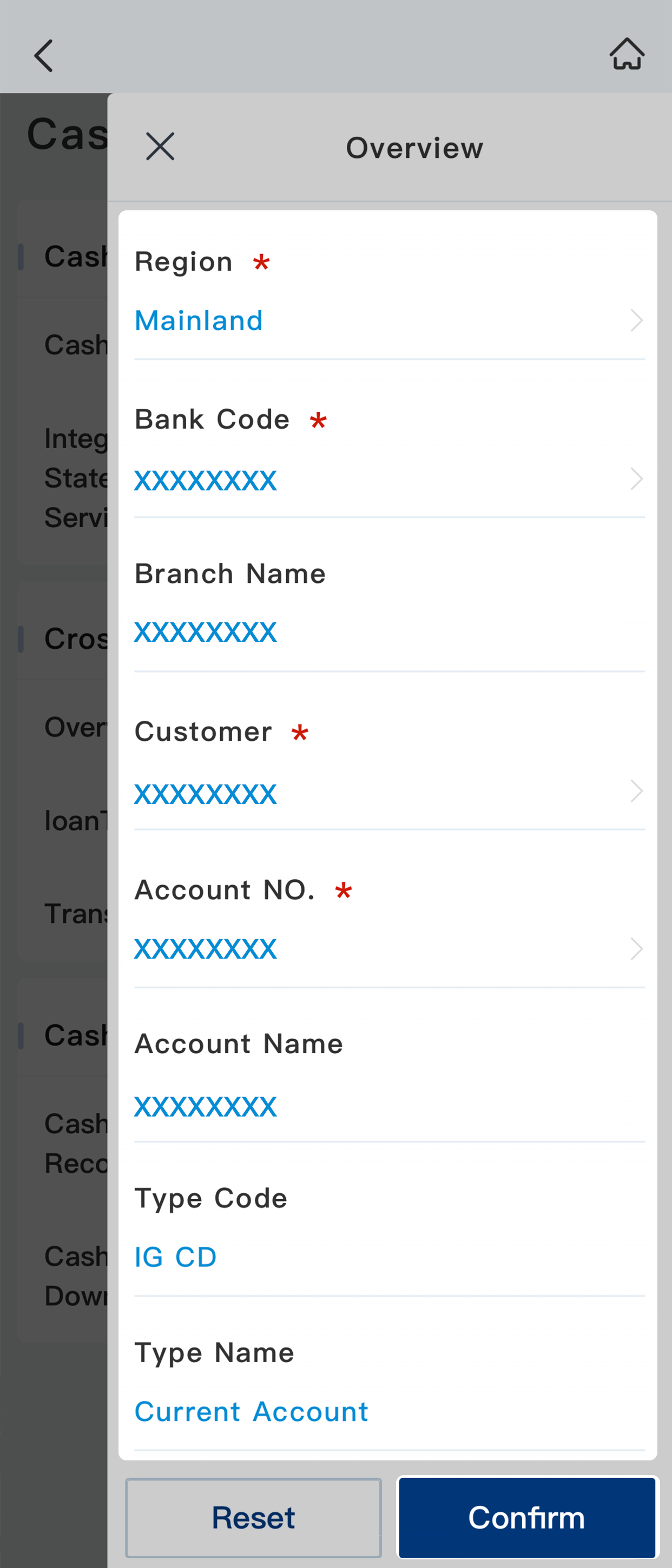The width and height of the screenshot is (672, 1568).
Task: Select the dimmed Cross section menu item
Action: tap(76, 639)
